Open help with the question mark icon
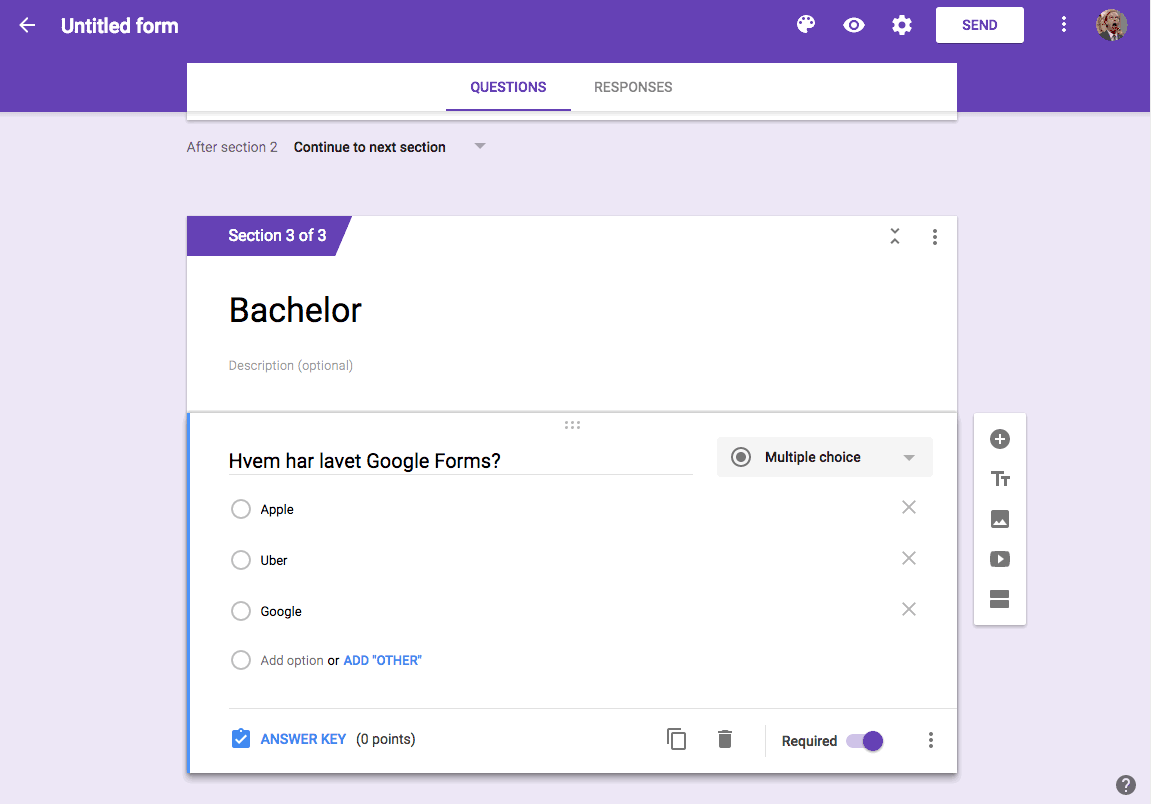The height and width of the screenshot is (804, 1153). [x=1126, y=785]
